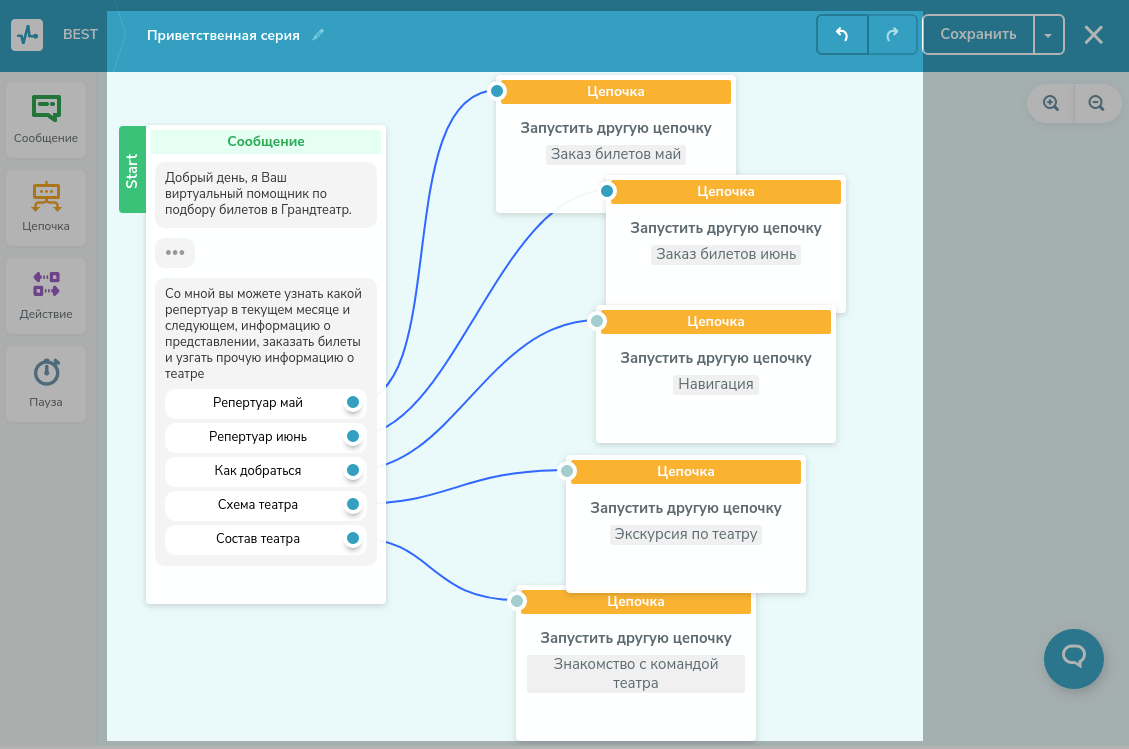The height and width of the screenshot is (749, 1129).
Task: Click the Навигация chain label
Action: click(716, 385)
